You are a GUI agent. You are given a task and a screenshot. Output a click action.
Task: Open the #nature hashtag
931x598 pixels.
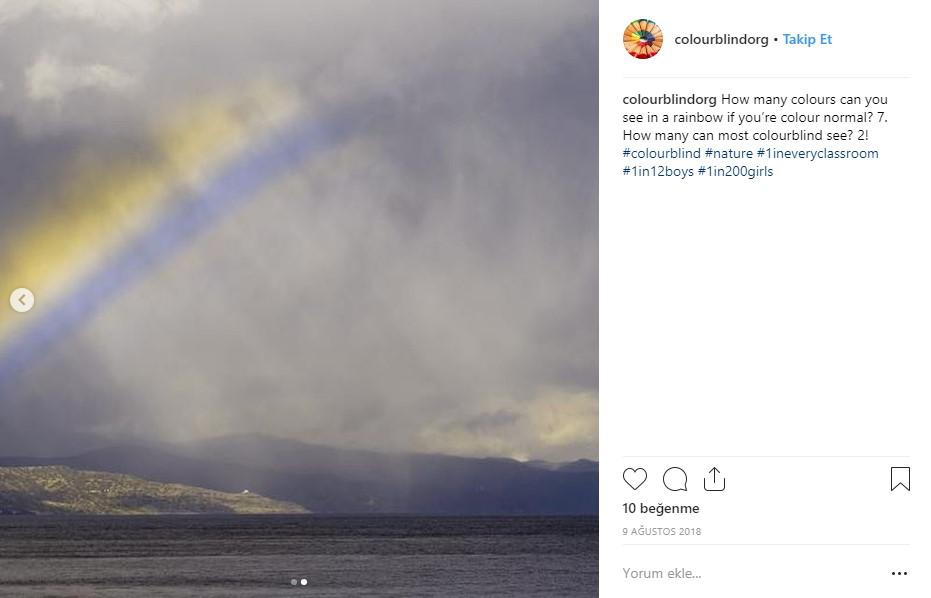729,153
